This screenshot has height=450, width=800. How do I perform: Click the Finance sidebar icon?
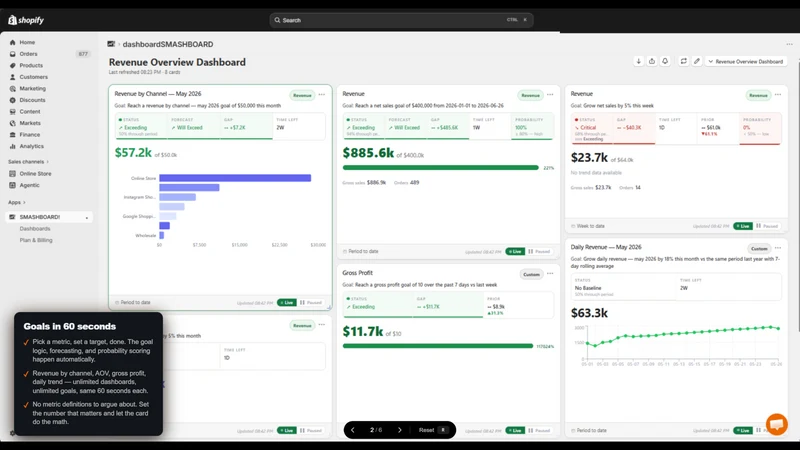[12, 135]
